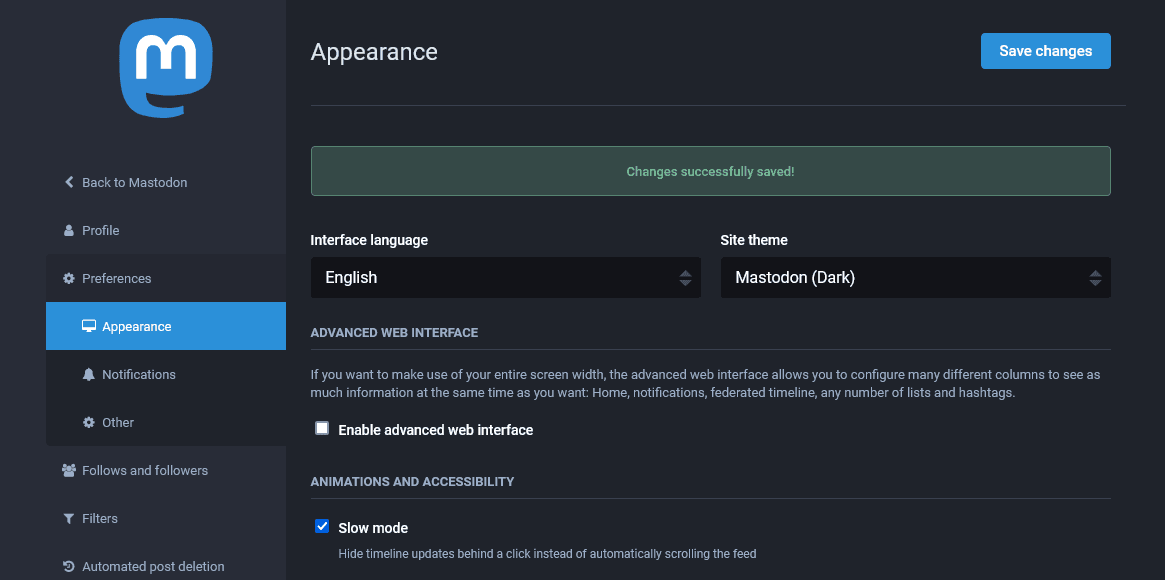This screenshot has height=580, width=1165.
Task: Click the people icon by Follows and followers
Action: [69, 470]
